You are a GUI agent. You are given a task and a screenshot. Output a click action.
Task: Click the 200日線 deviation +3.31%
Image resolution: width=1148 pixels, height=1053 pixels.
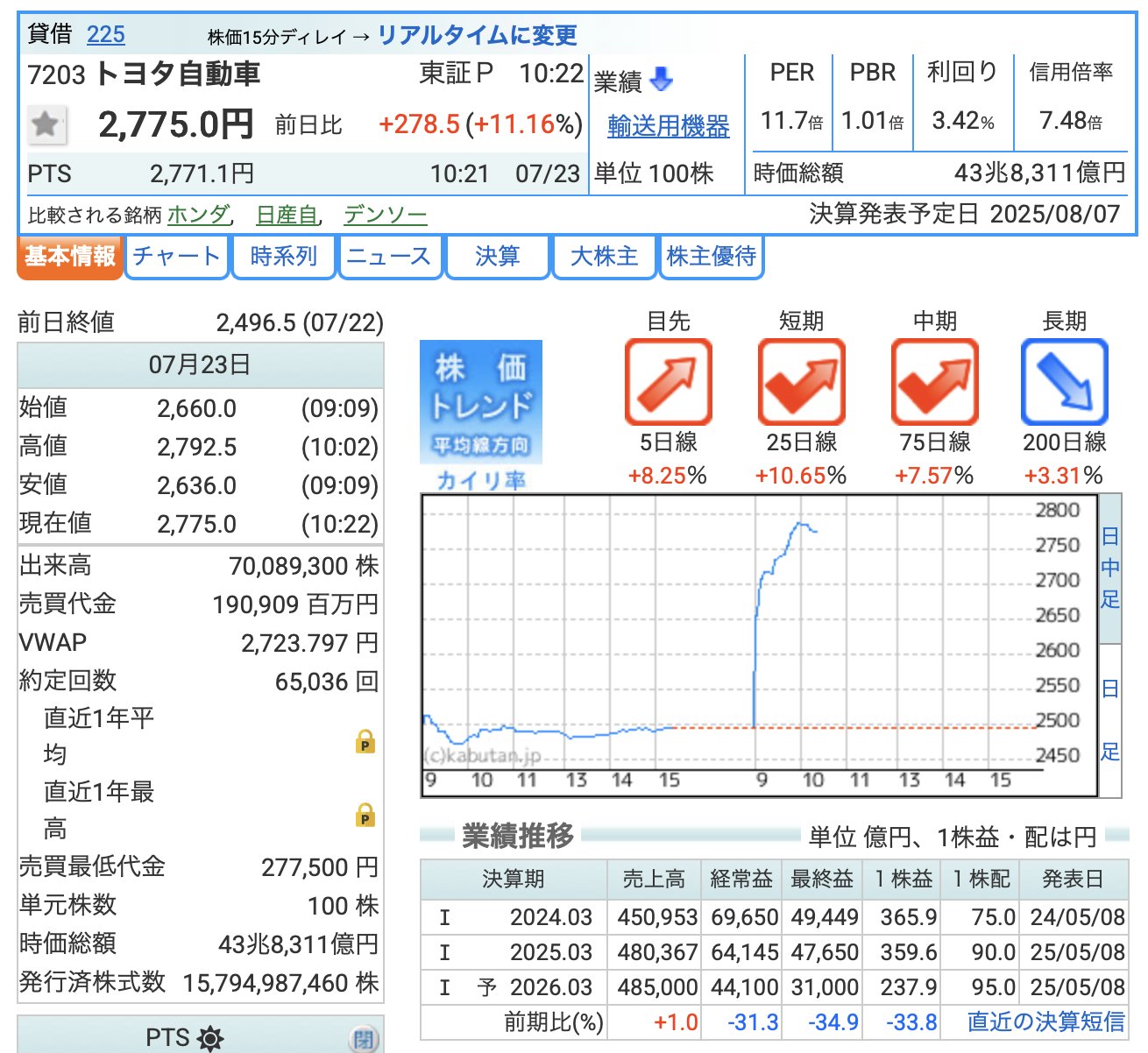coord(1064,476)
